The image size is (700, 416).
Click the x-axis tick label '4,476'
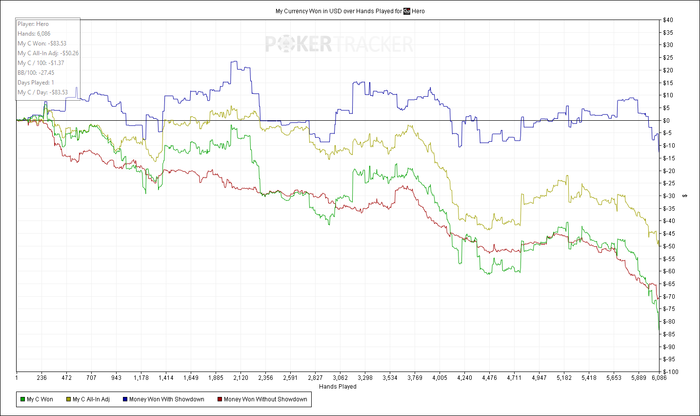coord(489,378)
